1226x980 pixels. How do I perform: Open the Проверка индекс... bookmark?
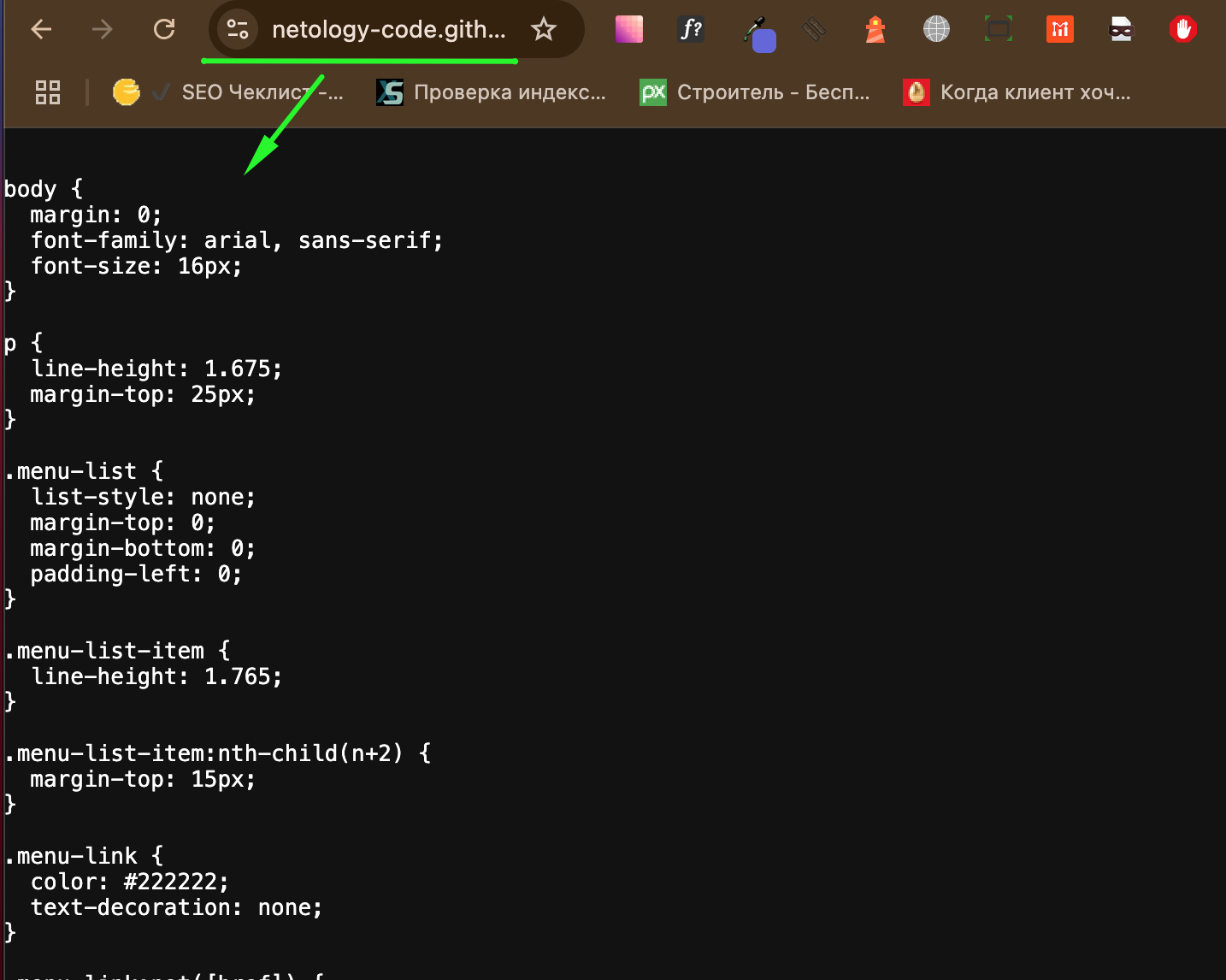[x=491, y=92]
